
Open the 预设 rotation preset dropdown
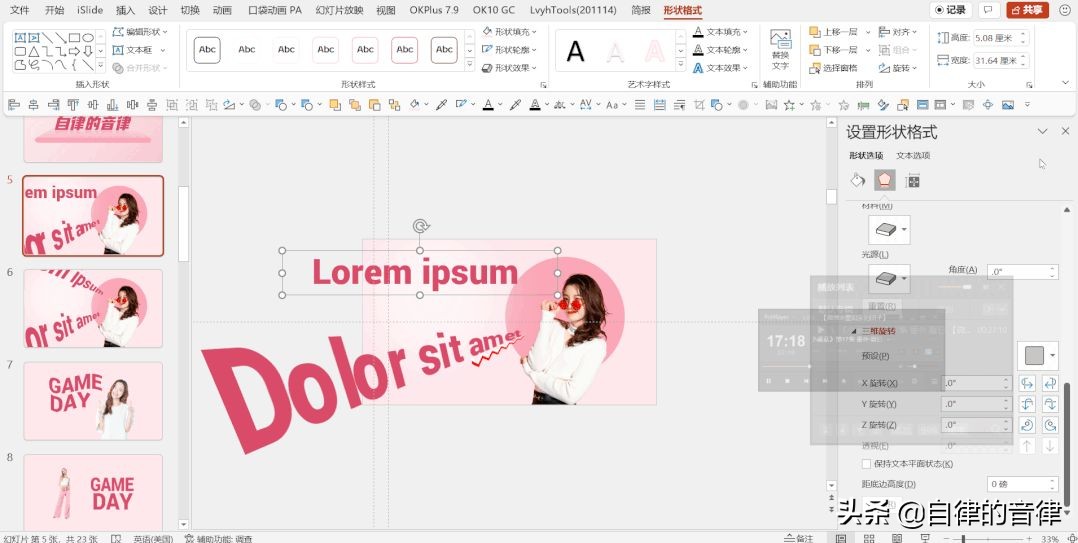pos(1037,355)
